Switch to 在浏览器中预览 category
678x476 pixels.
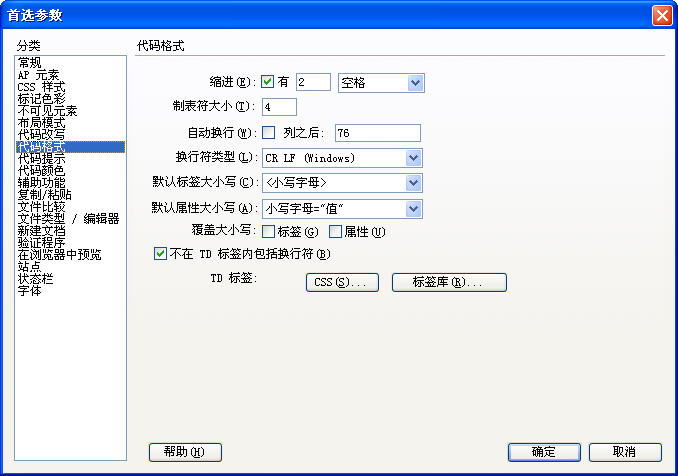pos(58,255)
